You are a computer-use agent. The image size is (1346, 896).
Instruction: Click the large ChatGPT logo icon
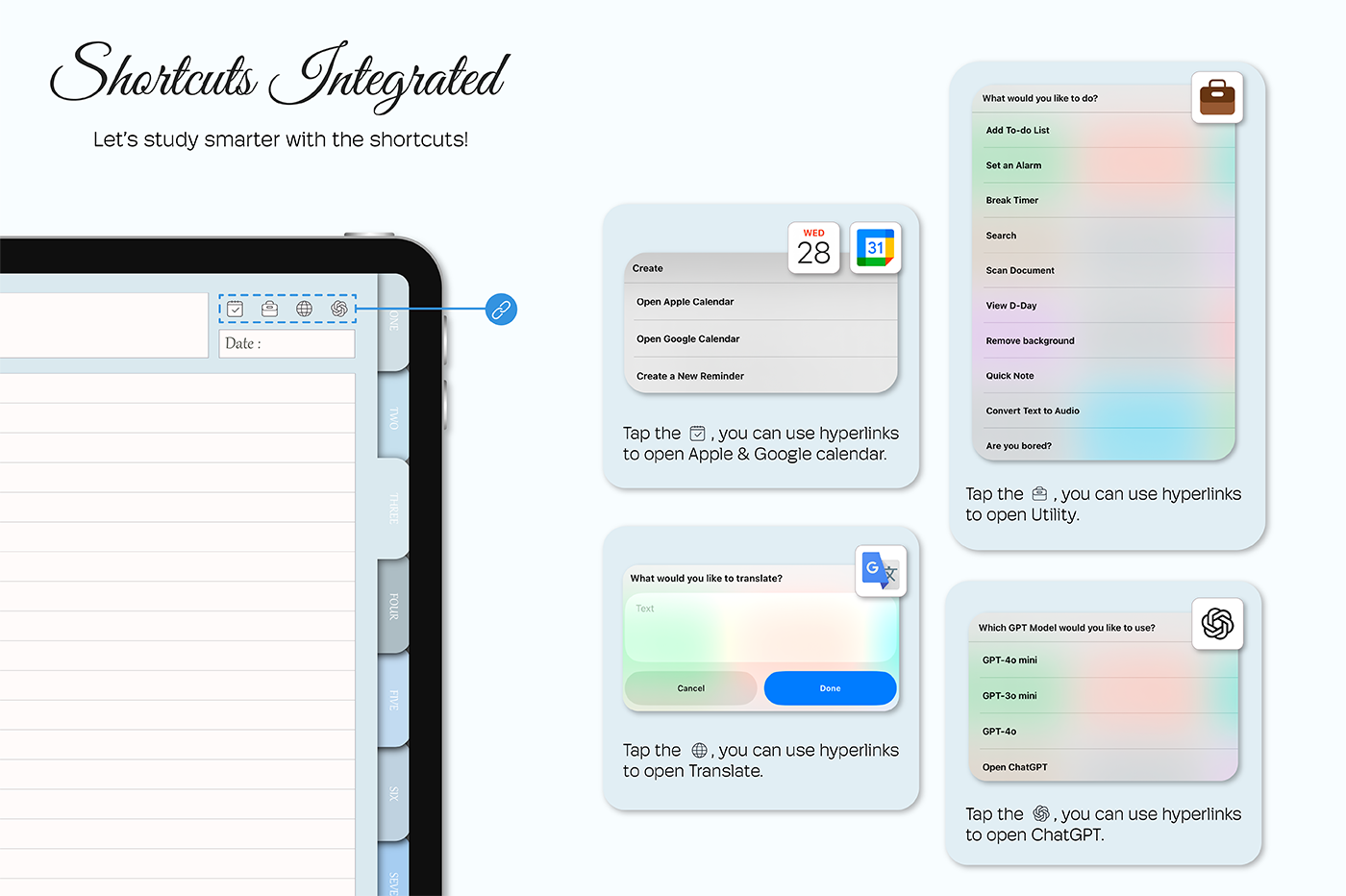tap(1217, 624)
